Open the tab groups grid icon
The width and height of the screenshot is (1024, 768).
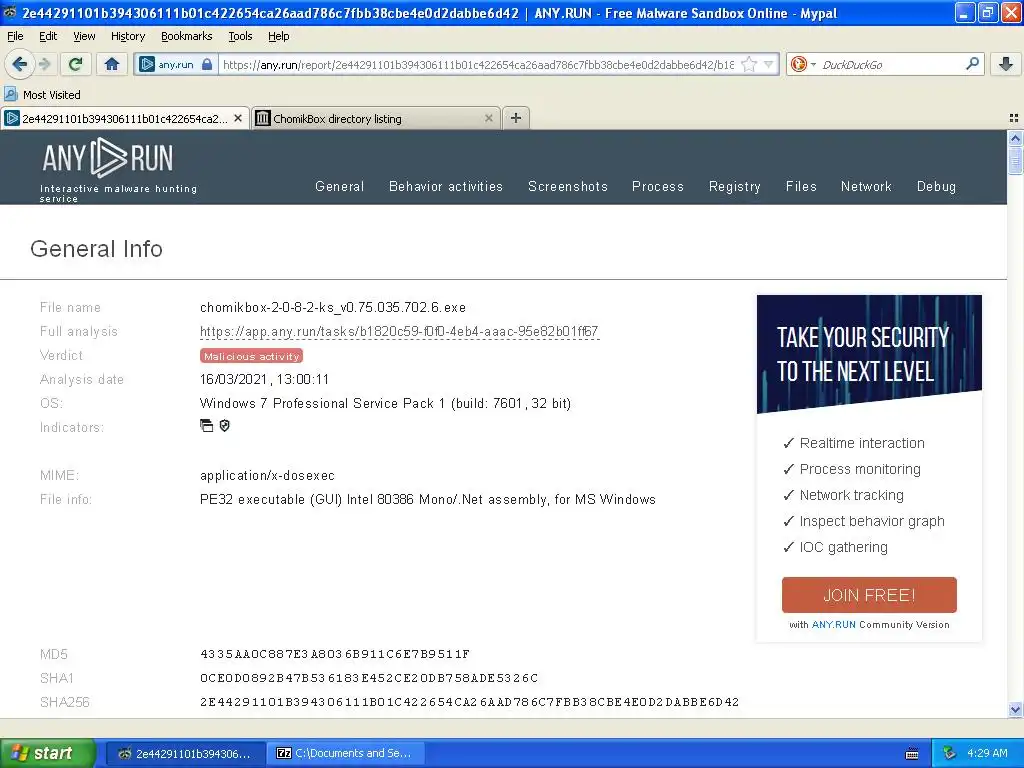[1014, 118]
